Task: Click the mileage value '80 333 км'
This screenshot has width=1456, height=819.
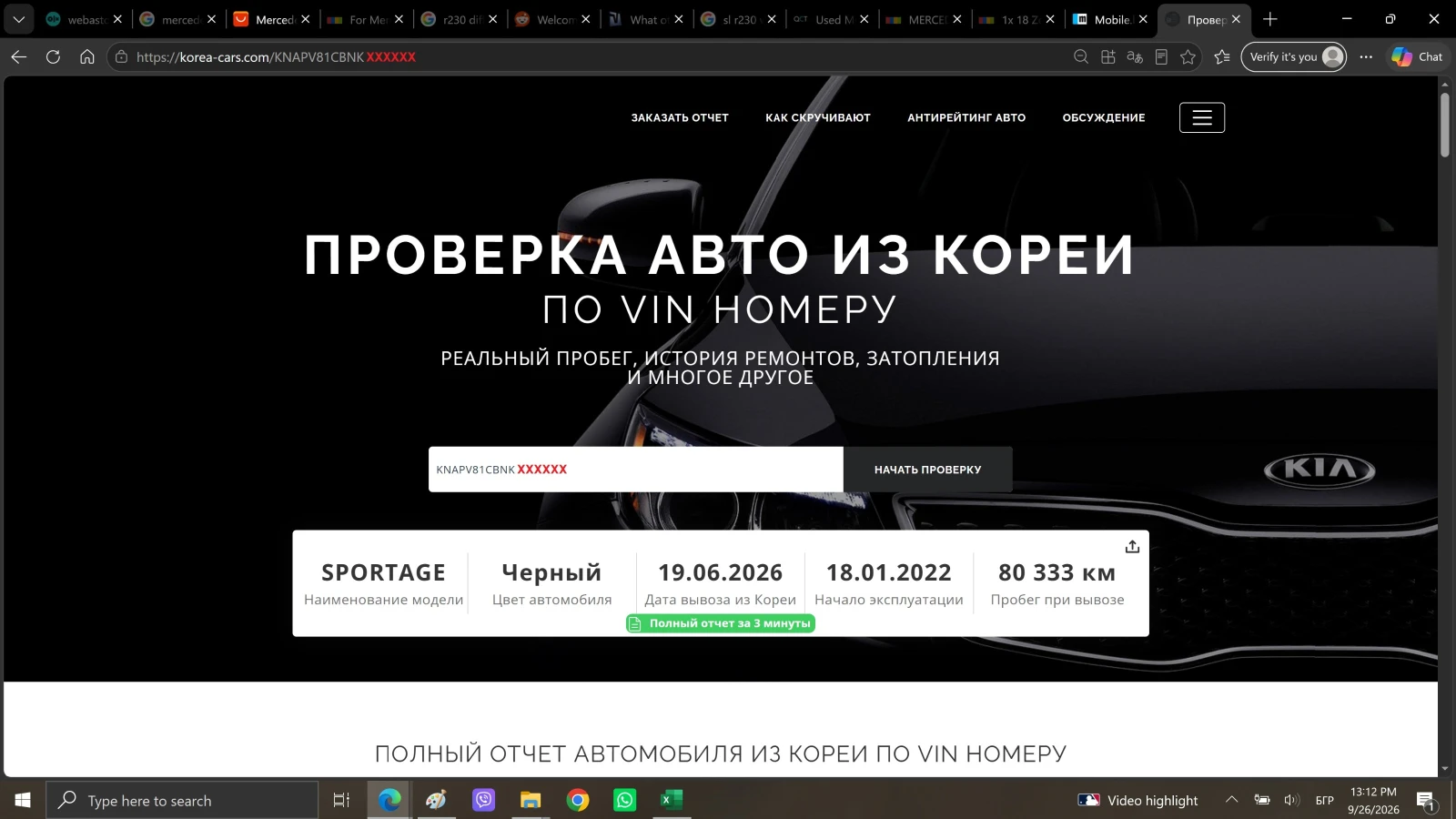Action: [1057, 572]
